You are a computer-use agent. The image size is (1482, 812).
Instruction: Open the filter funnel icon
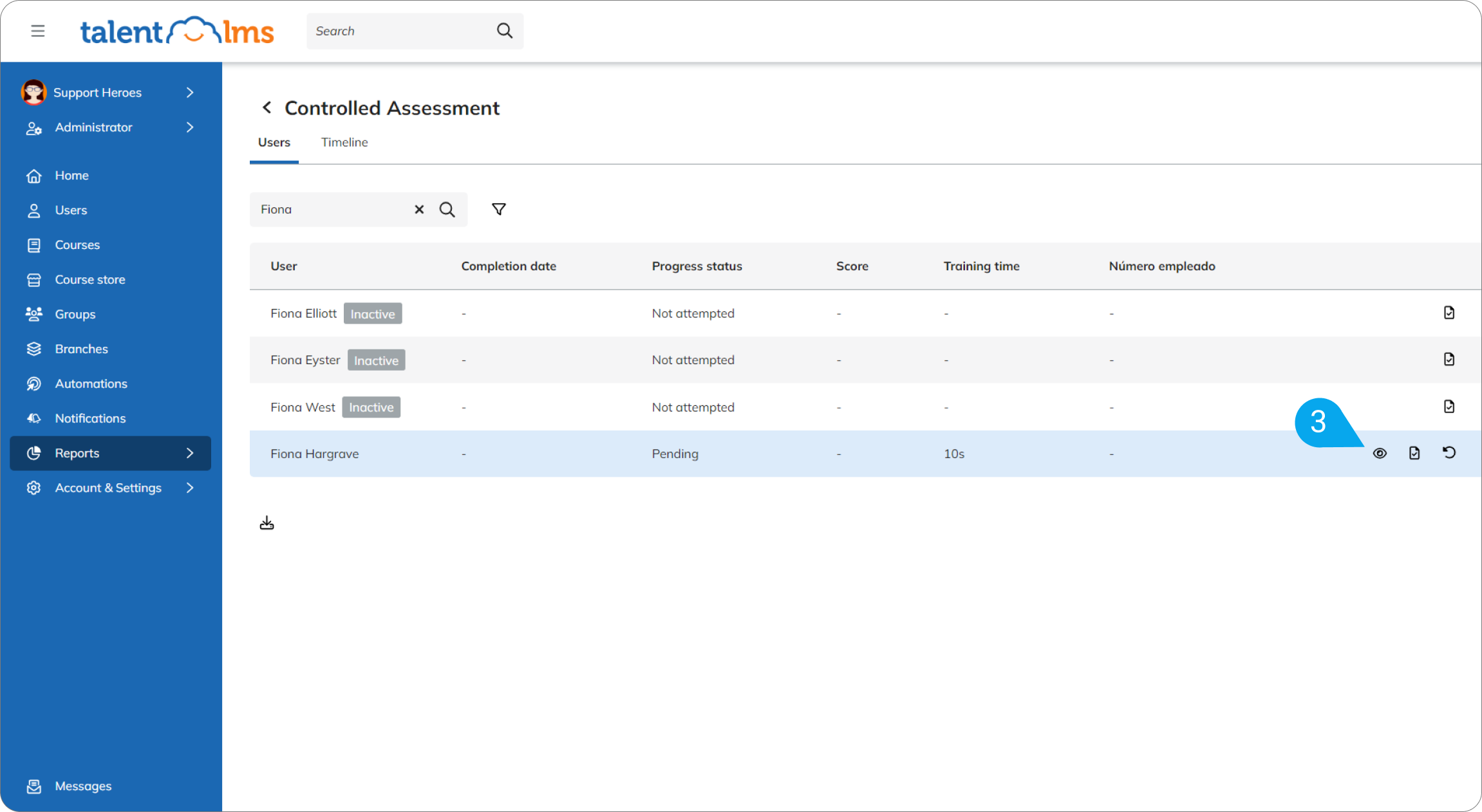click(x=499, y=210)
